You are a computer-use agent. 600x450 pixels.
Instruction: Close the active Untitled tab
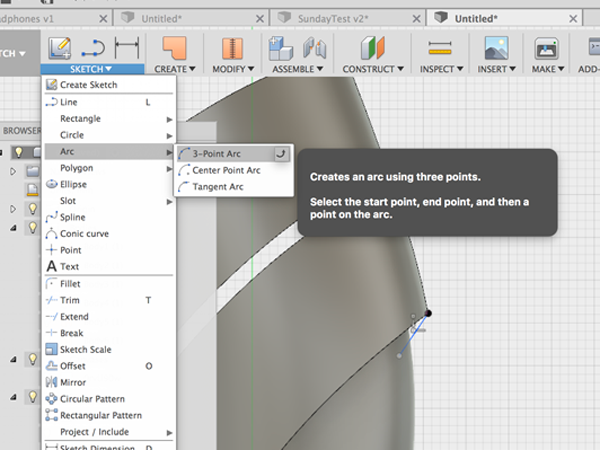tap(573, 19)
